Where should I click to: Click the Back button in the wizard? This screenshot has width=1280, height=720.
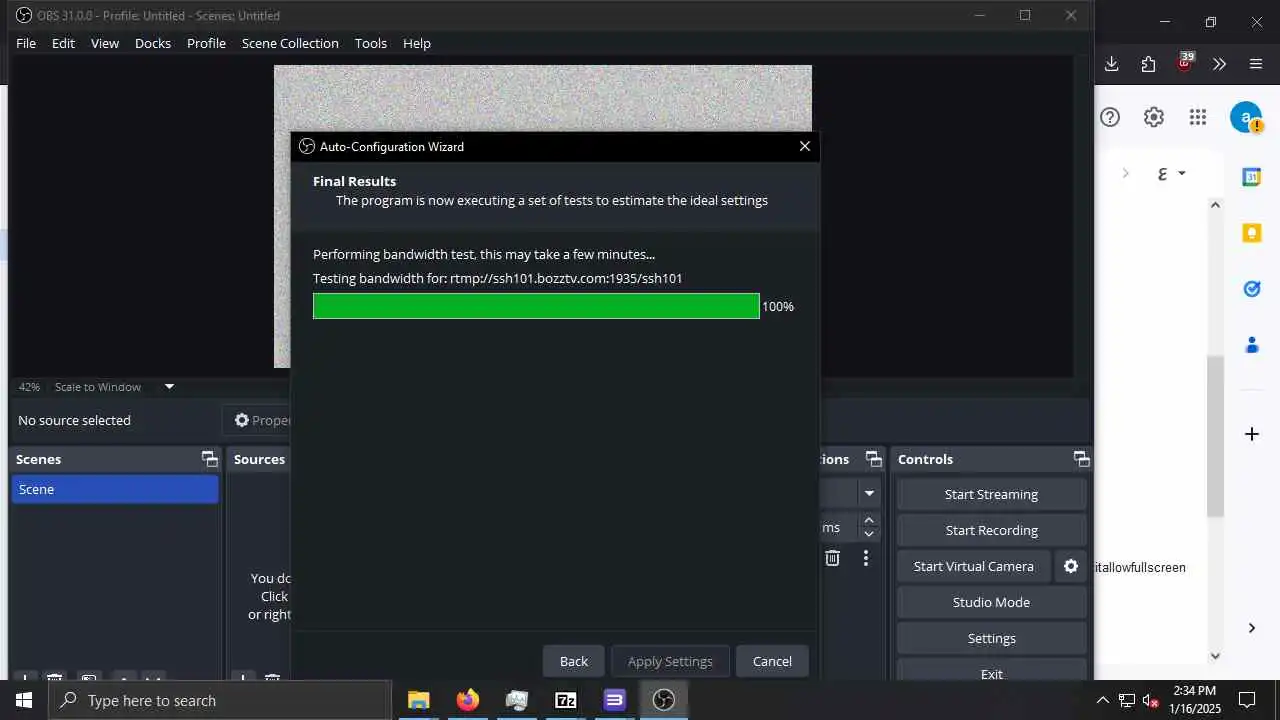click(x=574, y=661)
